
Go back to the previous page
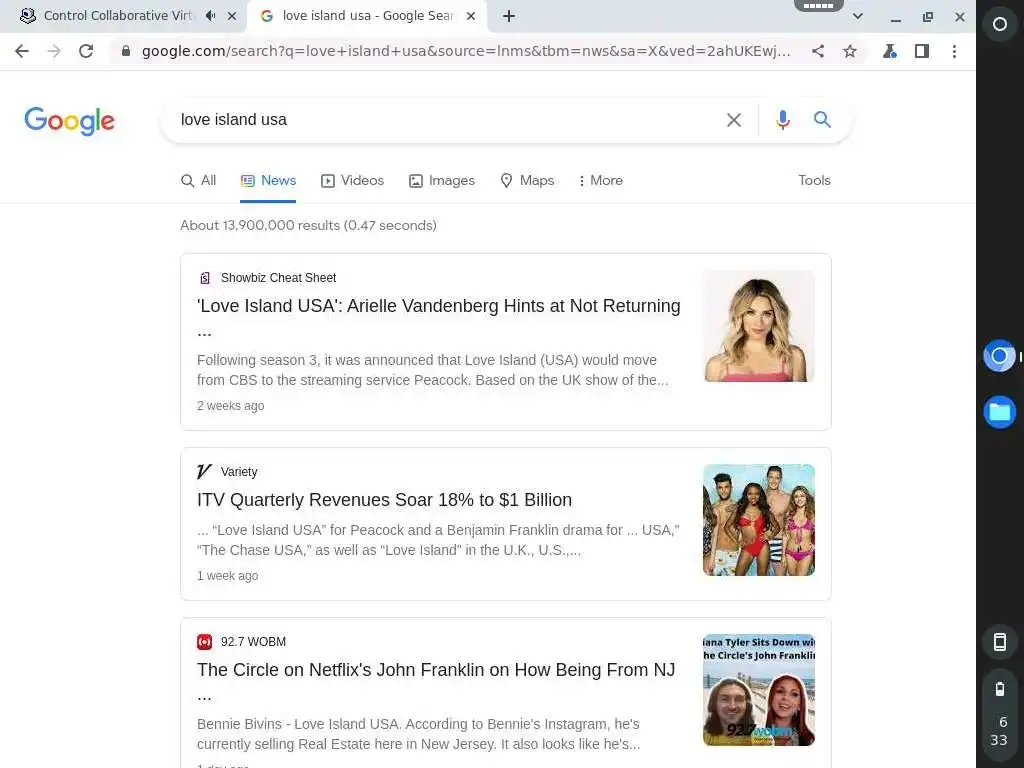point(22,51)
